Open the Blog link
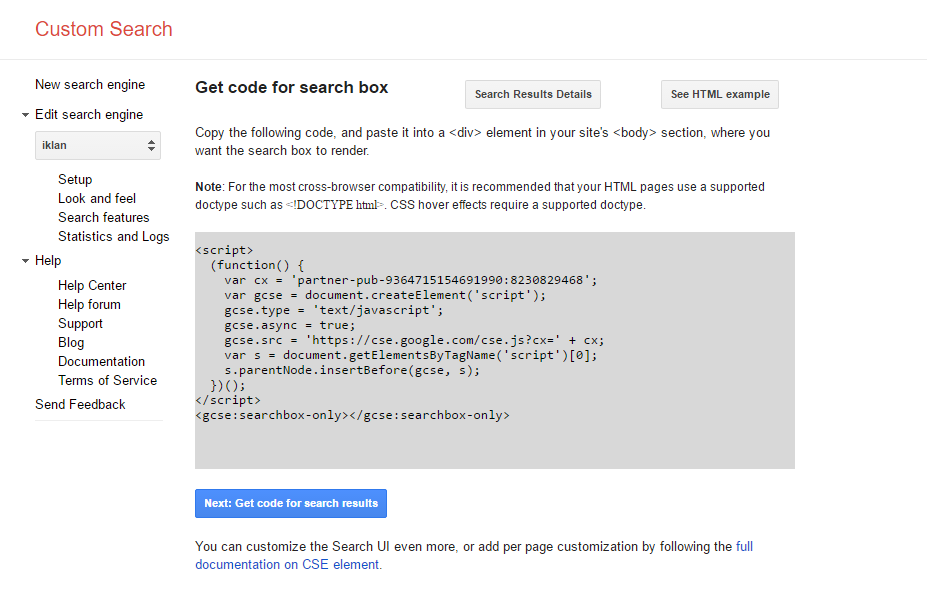The height and width of the screenshot is (589, 927). click(71, 342)
